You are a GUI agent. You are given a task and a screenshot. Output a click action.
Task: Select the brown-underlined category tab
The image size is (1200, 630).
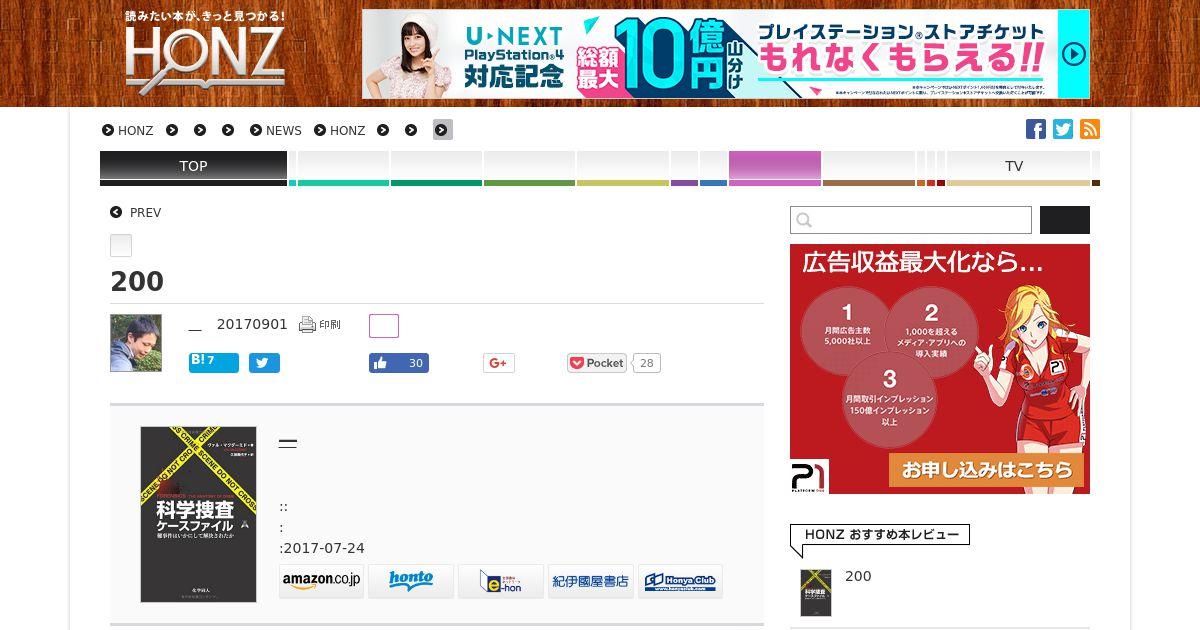(869, 167)
